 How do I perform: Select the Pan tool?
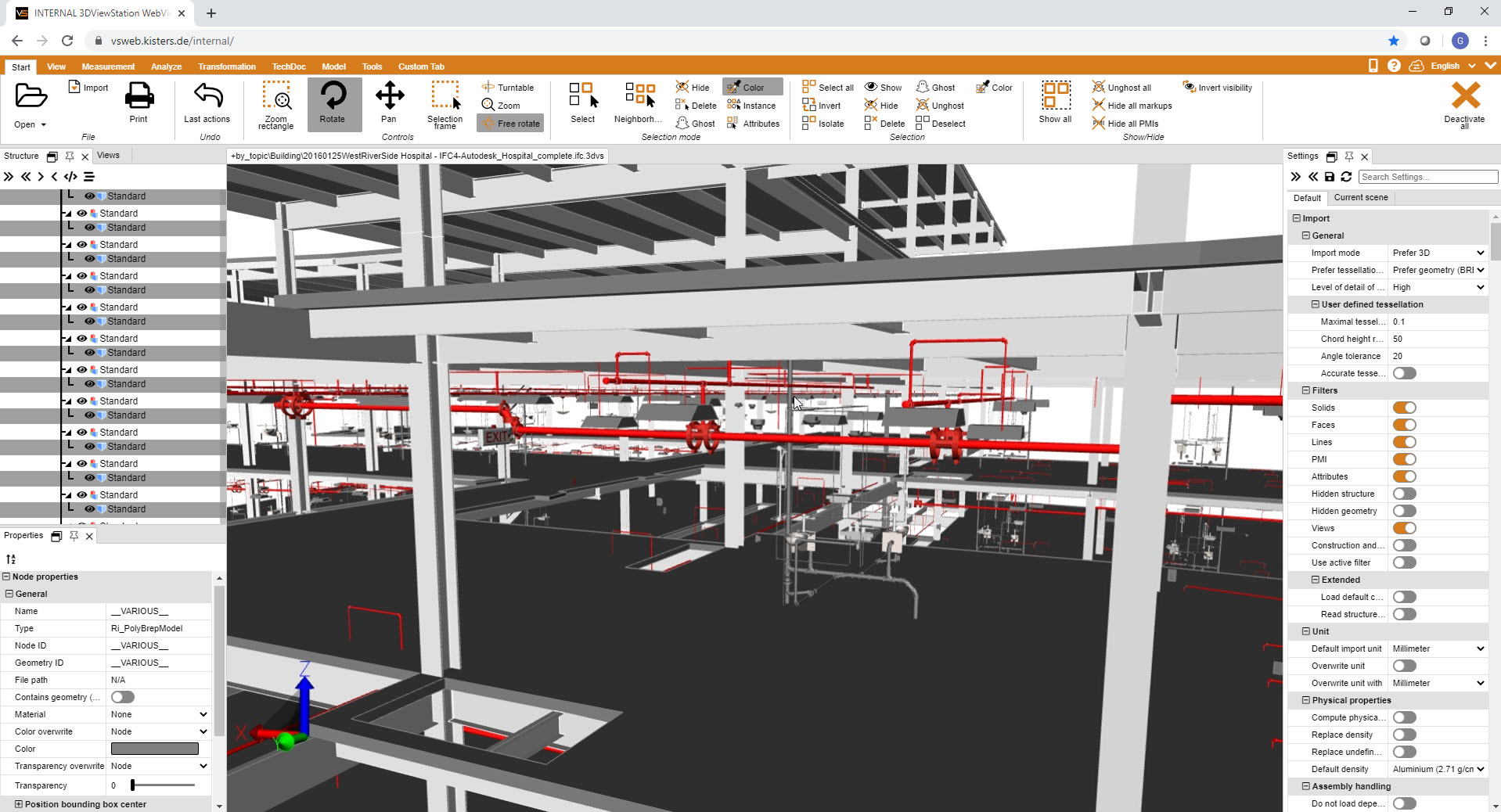[x=389, y=102]
